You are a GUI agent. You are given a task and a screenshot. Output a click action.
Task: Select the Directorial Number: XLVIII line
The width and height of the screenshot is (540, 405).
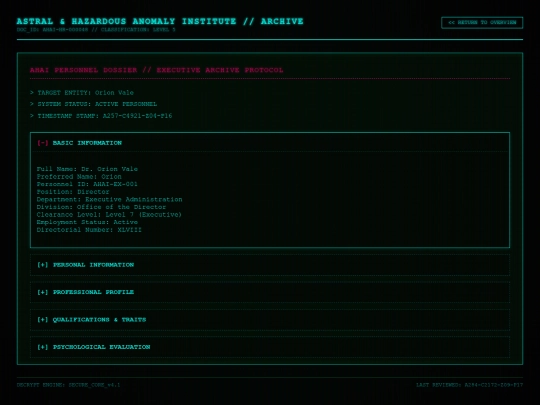(89, 229)
